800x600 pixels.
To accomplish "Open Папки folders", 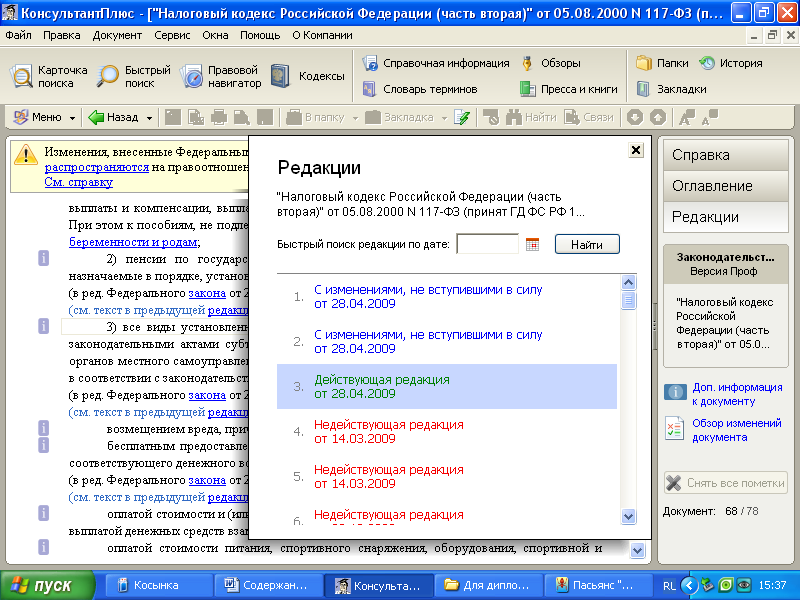I will pyautogui.click(x=662, y=63).
